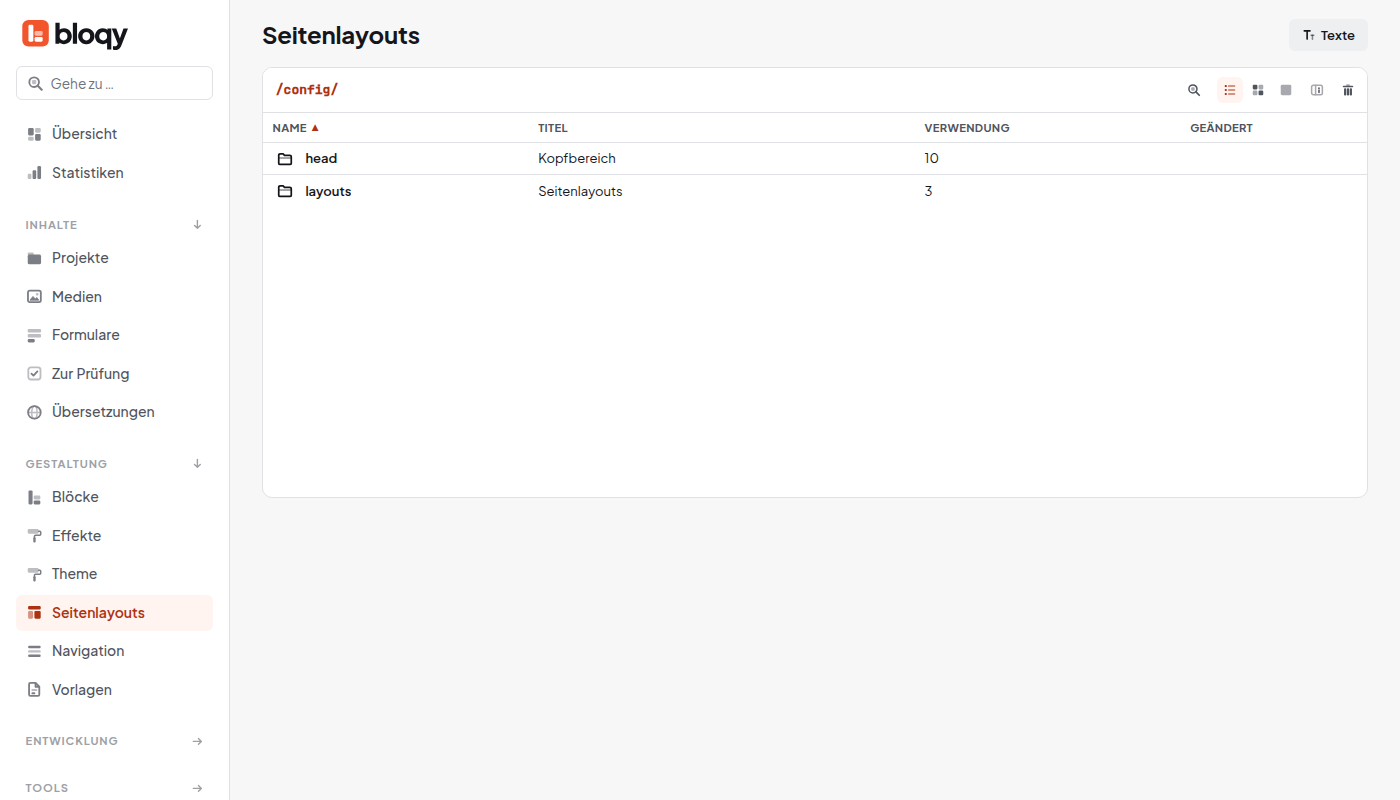Click the Blöcke icon in sidebar

point(34,497)
